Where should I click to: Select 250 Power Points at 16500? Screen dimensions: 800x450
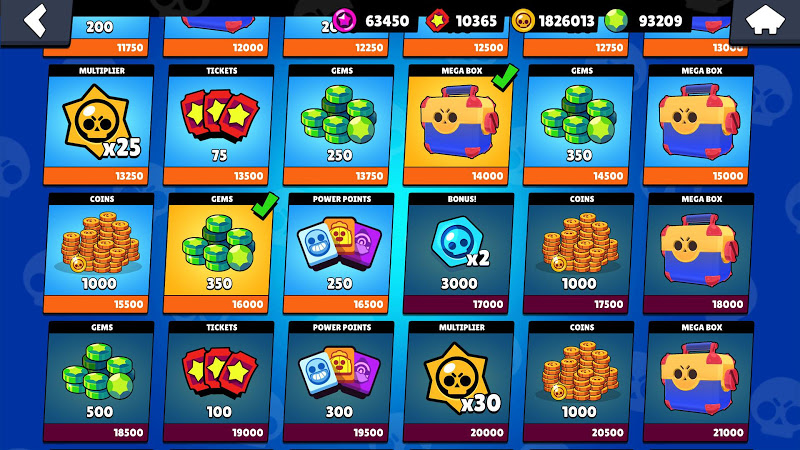(x=339, y=253)
